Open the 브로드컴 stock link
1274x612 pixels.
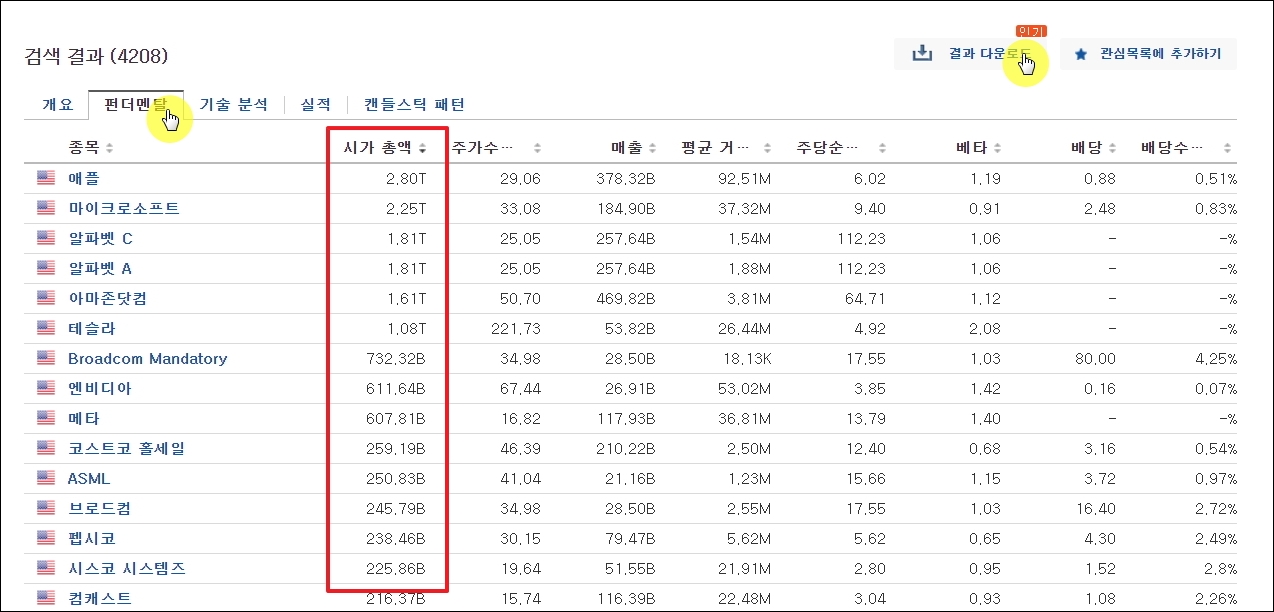99,508
